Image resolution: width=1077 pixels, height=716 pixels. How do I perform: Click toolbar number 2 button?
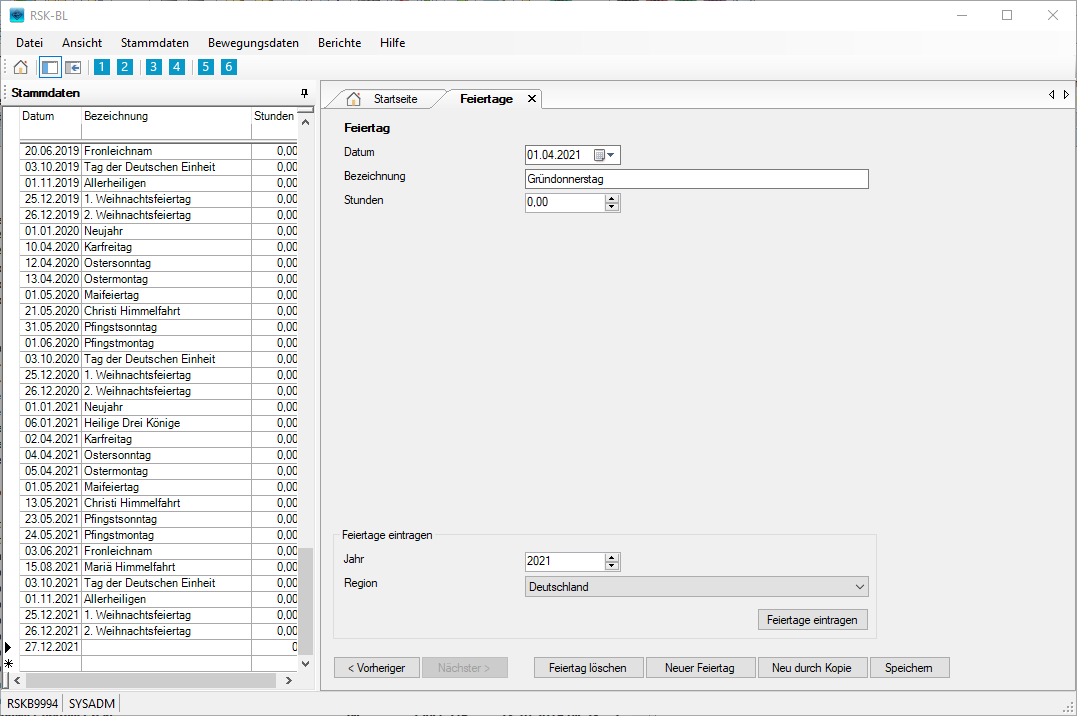pos(124,67)
